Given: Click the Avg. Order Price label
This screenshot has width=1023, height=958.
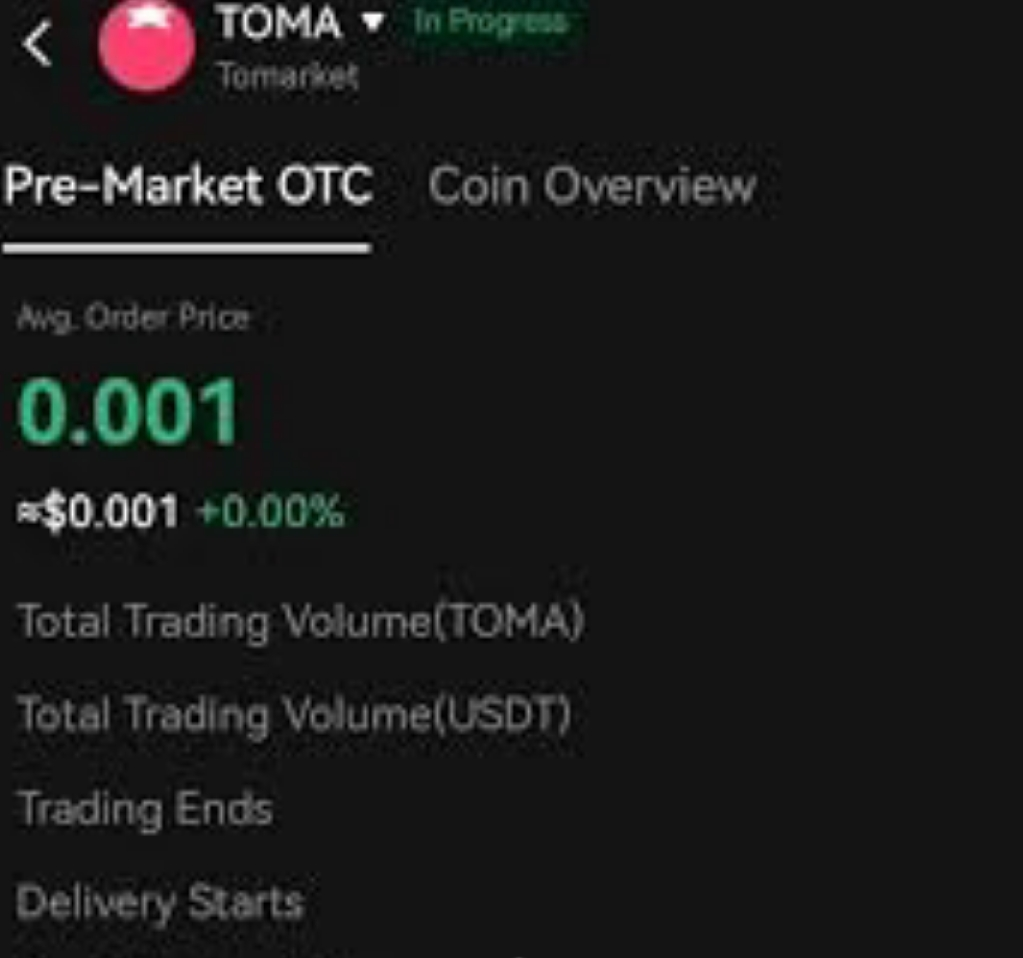Looking at the screenshot, I should click(x=133, y=318).
